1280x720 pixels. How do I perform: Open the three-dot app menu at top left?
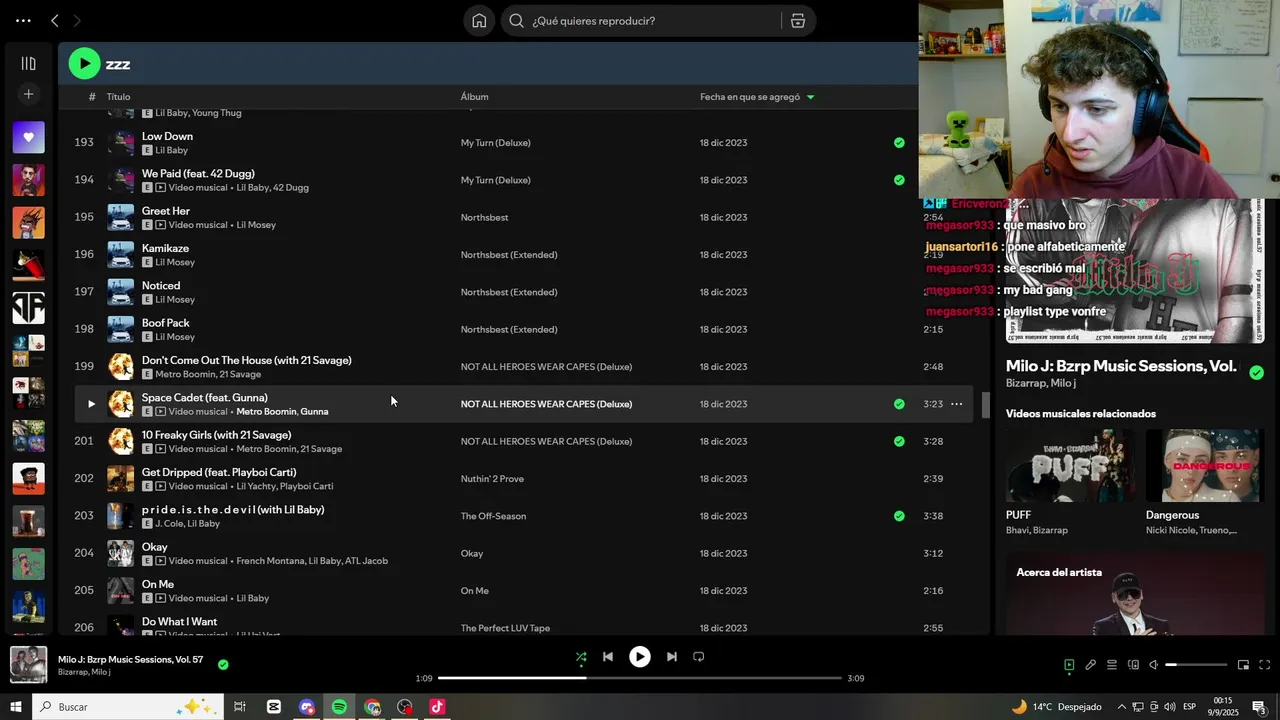[23, 21]
